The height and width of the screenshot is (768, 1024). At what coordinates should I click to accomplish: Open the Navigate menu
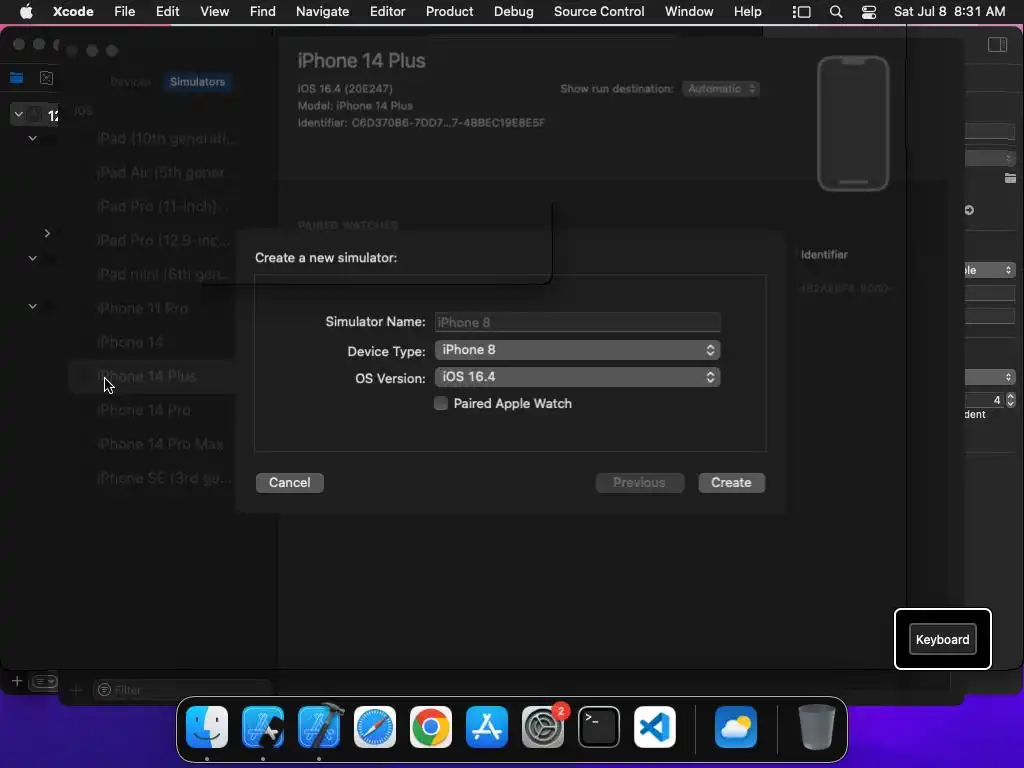pyautogui.click(x=323, y=11)
